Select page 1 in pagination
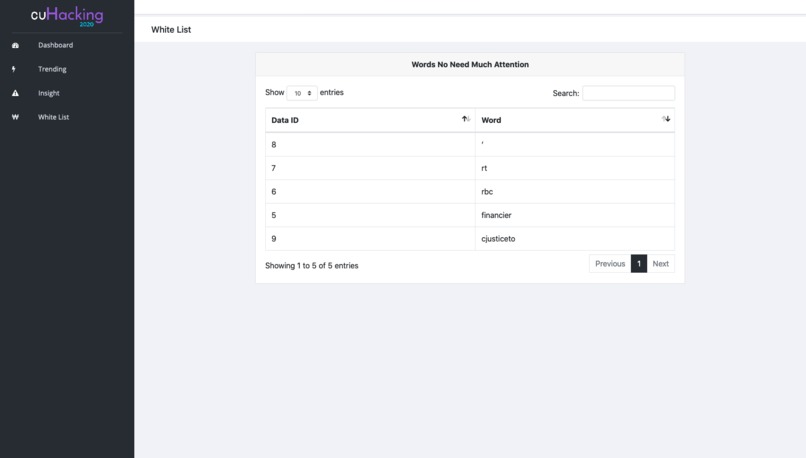The height and width of the screenshot is (458, 806). (639, 264)
